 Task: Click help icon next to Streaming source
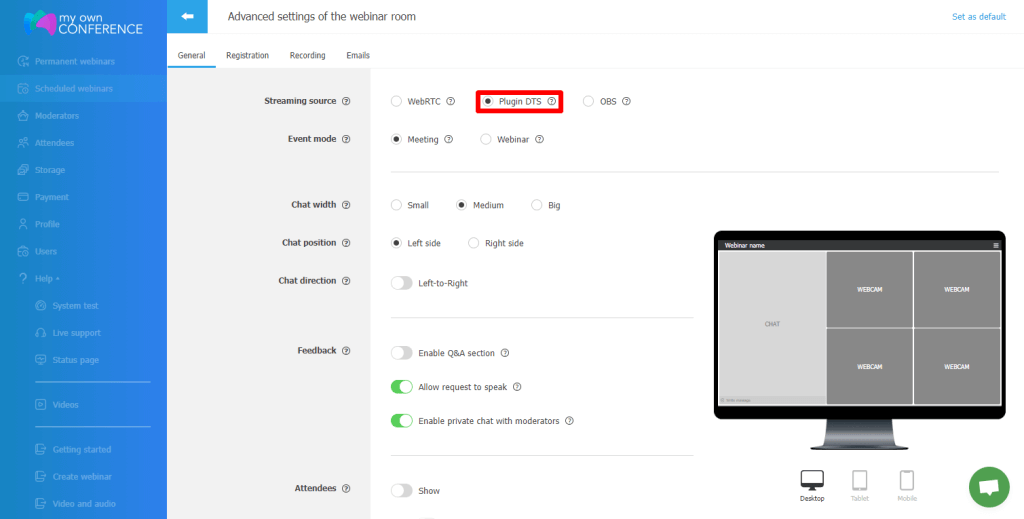pos(346,101)
